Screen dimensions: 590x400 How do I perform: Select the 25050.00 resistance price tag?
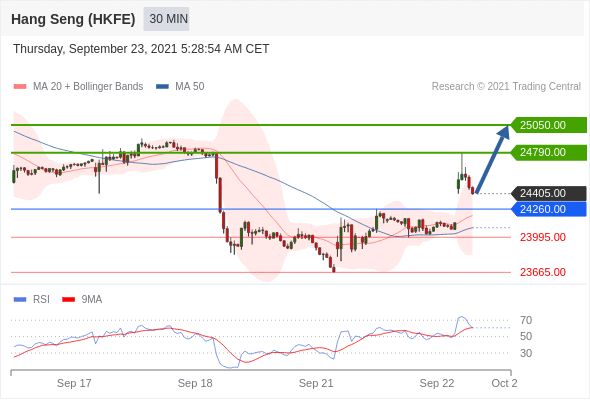[549, 125]
